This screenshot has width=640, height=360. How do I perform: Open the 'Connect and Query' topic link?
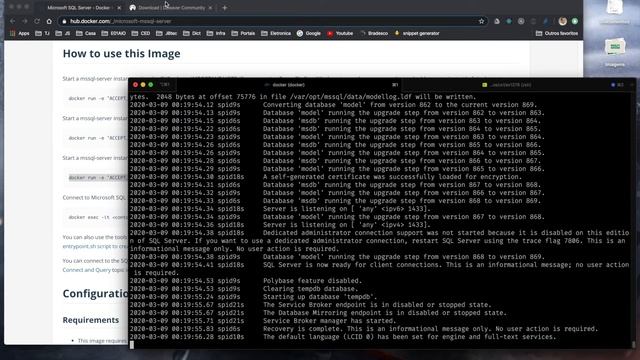coord(95,270)
